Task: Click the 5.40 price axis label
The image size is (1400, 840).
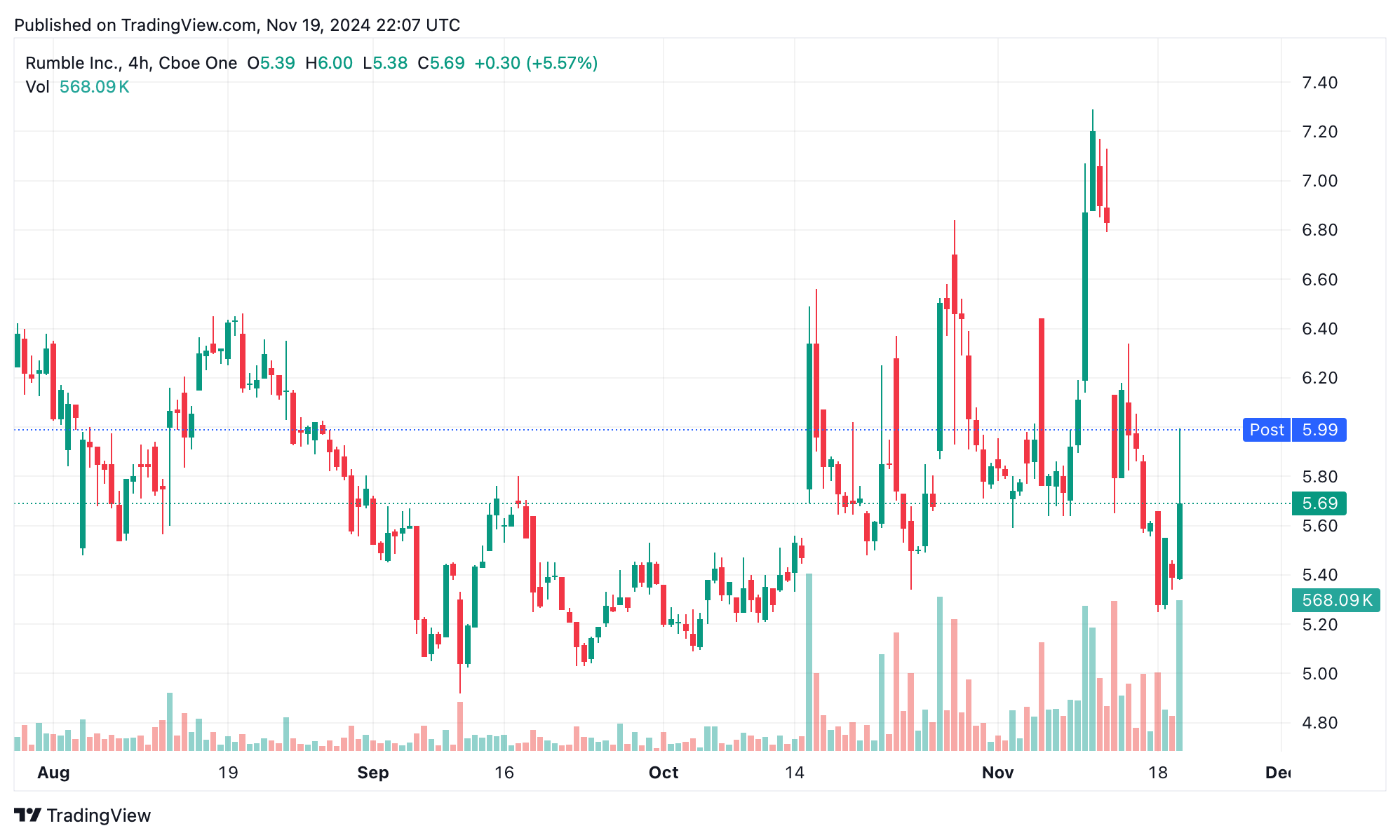Action: pyautogui.click(x=1320, y=575)
